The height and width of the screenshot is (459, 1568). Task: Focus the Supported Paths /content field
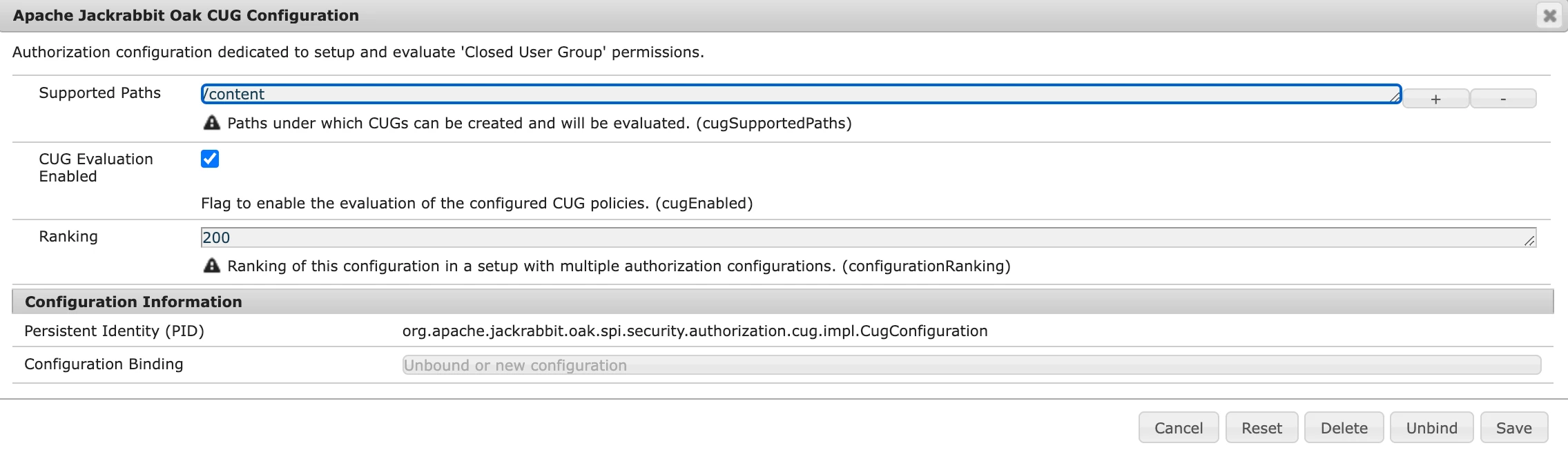[x=801, y=94]
